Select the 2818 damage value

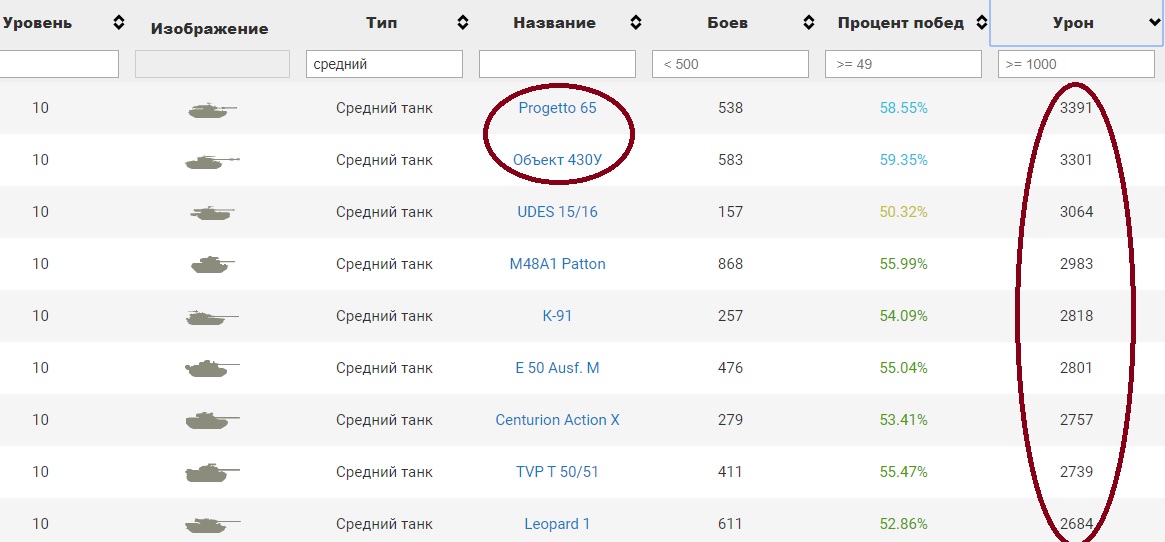[1077, 316]
